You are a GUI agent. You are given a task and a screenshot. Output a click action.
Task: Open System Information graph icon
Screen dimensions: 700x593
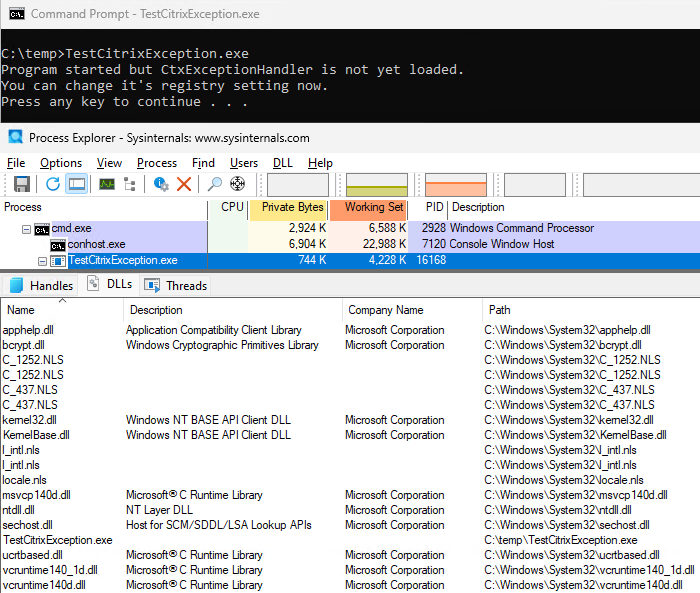pos(107,184)
